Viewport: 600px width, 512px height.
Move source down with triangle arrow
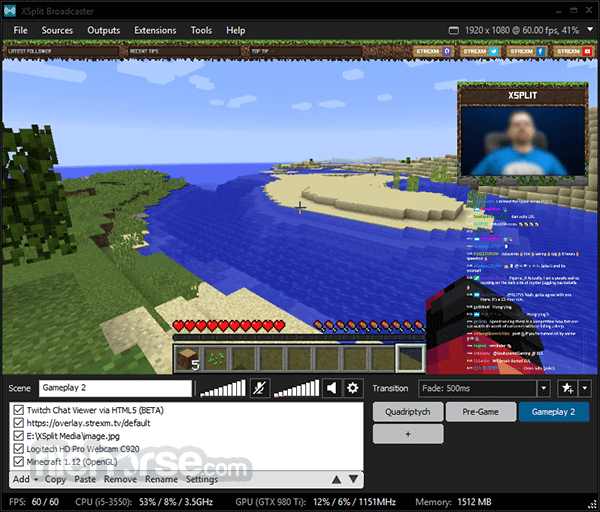(354, 479)
